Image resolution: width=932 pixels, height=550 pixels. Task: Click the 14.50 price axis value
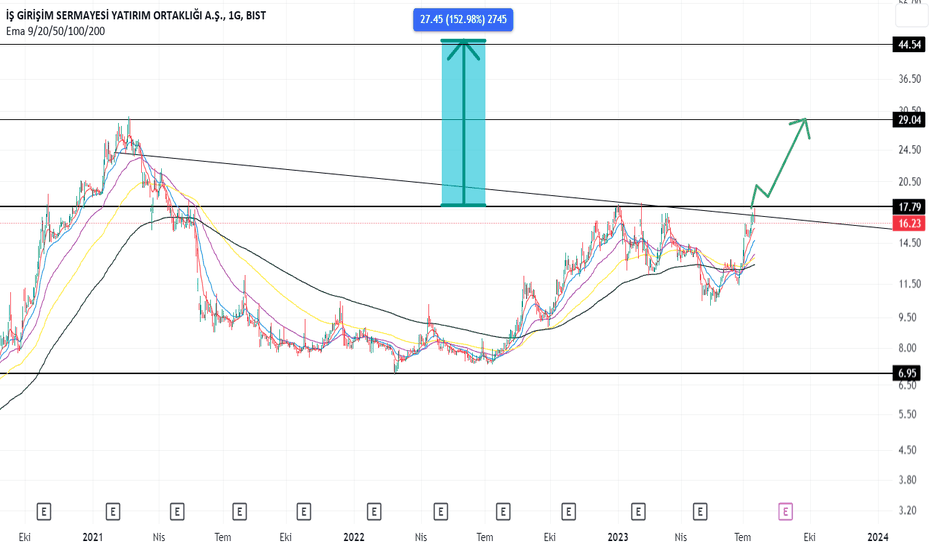910,243
